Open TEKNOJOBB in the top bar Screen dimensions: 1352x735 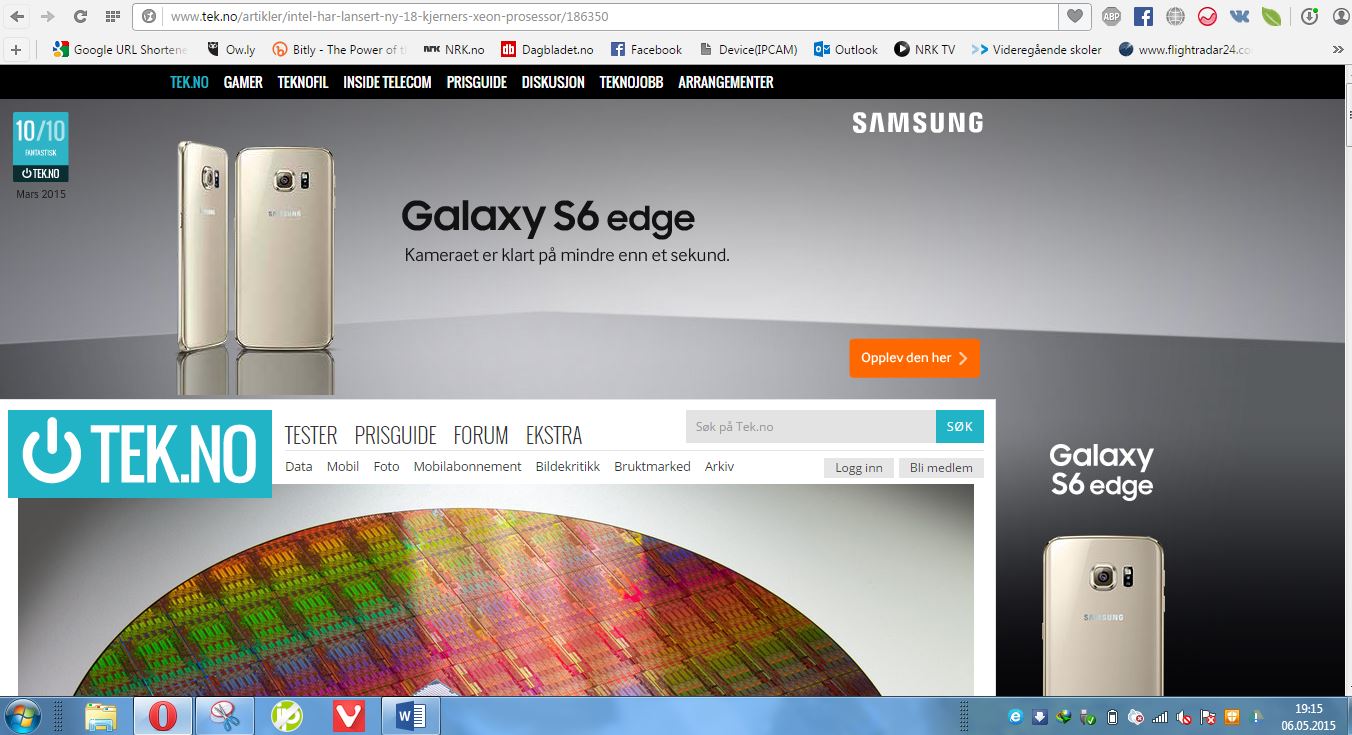631,82
